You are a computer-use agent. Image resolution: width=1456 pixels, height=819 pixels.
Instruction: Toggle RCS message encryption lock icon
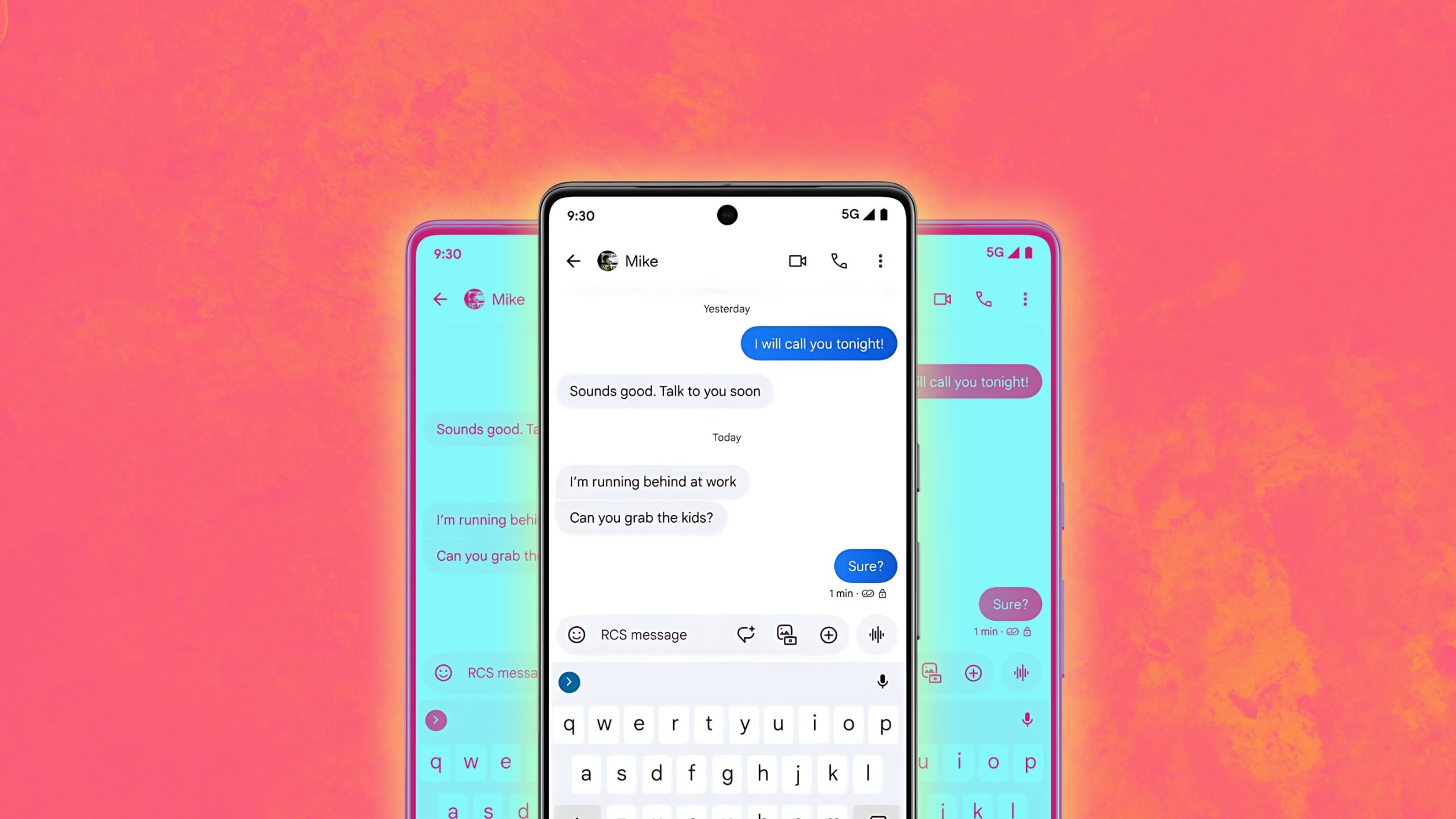[882, 592]
